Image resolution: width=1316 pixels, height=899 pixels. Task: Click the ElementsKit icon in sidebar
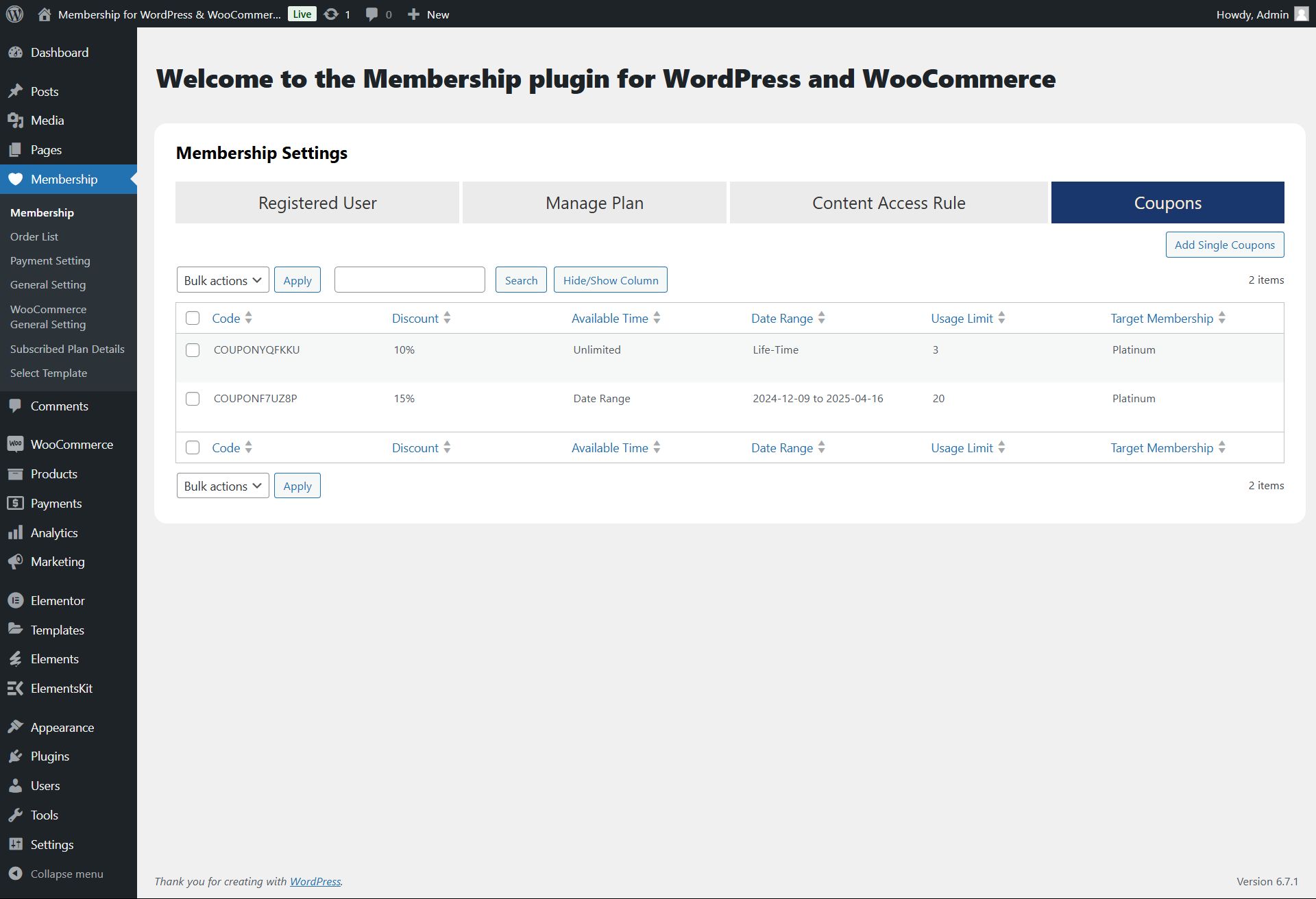click(15, 689)
